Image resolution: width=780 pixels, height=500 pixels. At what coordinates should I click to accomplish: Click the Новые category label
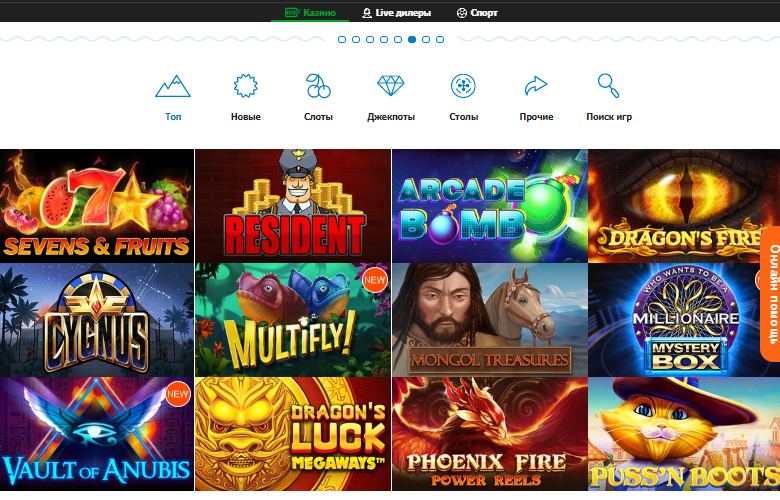246,116
